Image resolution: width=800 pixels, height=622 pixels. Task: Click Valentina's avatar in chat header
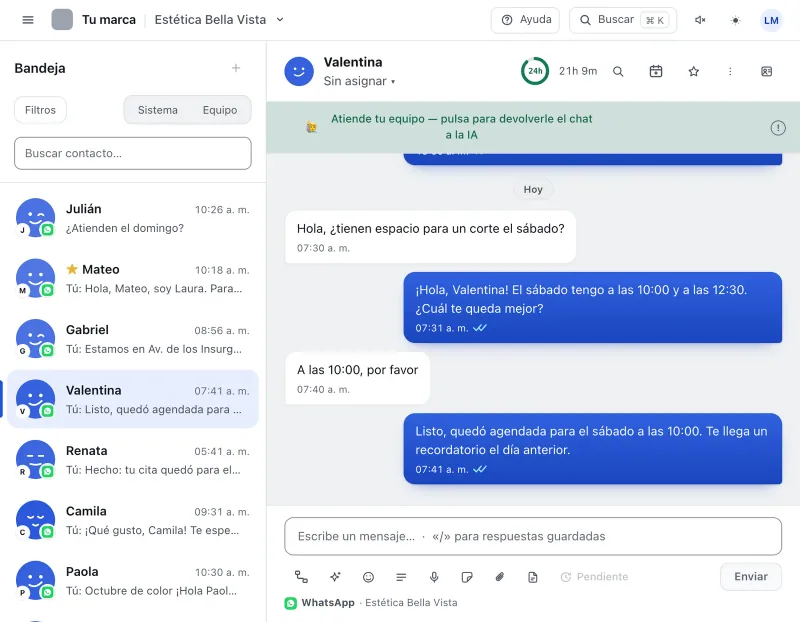coord(299,71)
